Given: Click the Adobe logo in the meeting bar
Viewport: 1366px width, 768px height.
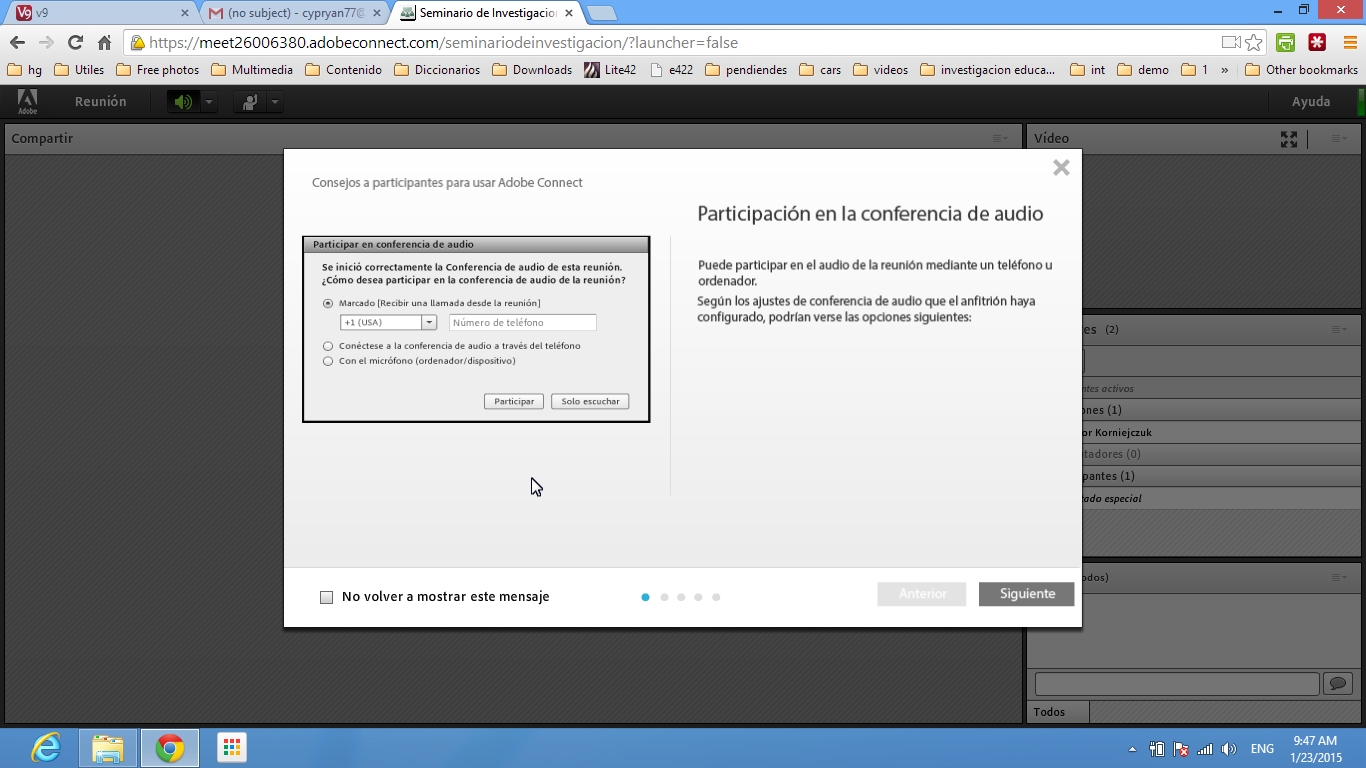Looking at the screenshot, I should tap(27, 101).
